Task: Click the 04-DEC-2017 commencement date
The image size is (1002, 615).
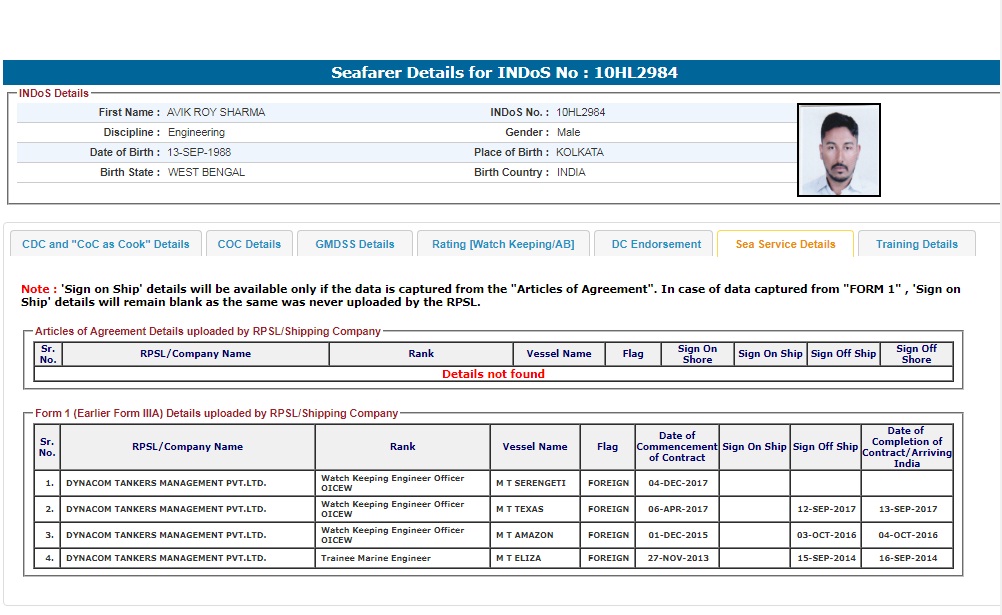Action: [x=677, y=483]
